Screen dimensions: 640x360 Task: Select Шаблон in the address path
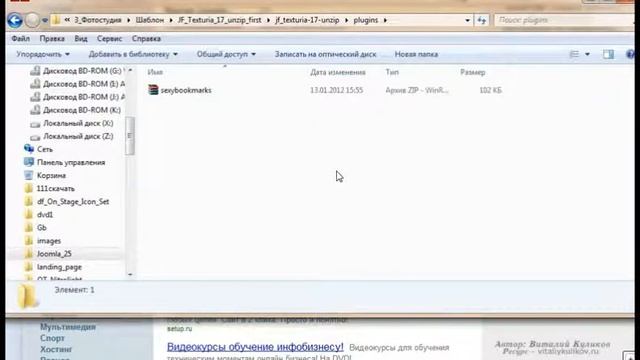coord(150,20)
